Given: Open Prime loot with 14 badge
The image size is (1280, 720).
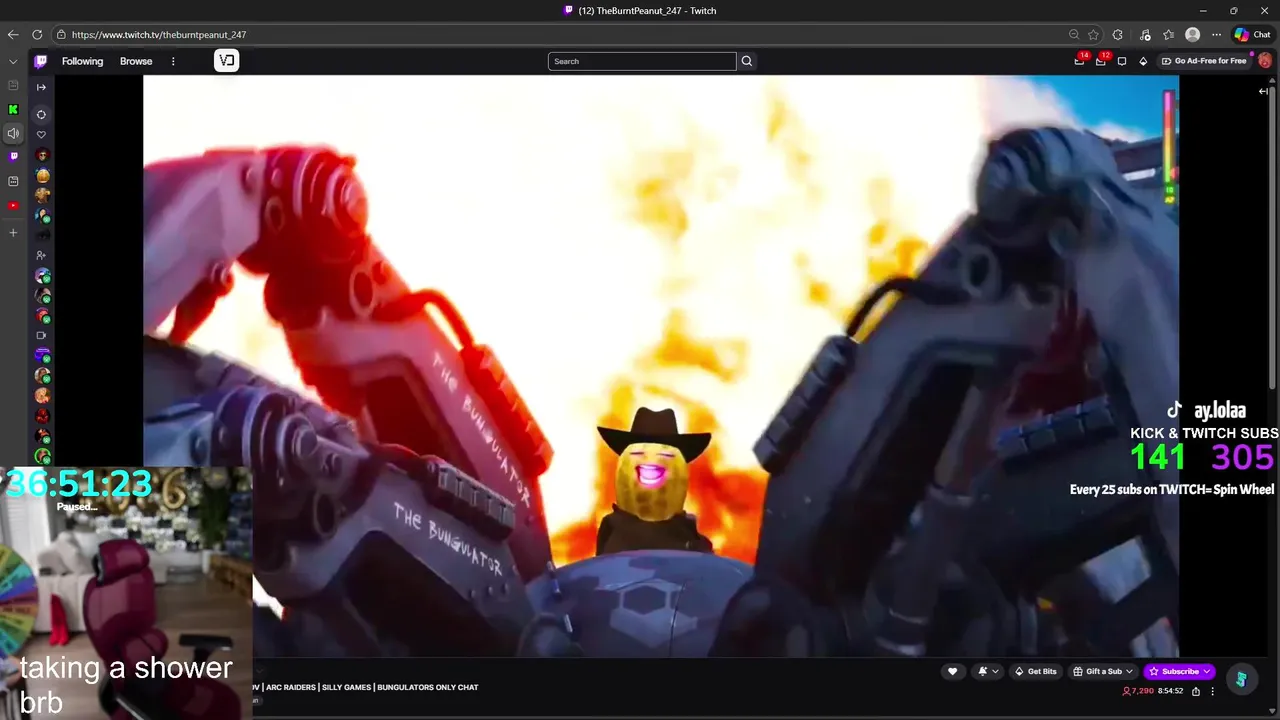Looking at the screenshot, I should pos(1079,61).
